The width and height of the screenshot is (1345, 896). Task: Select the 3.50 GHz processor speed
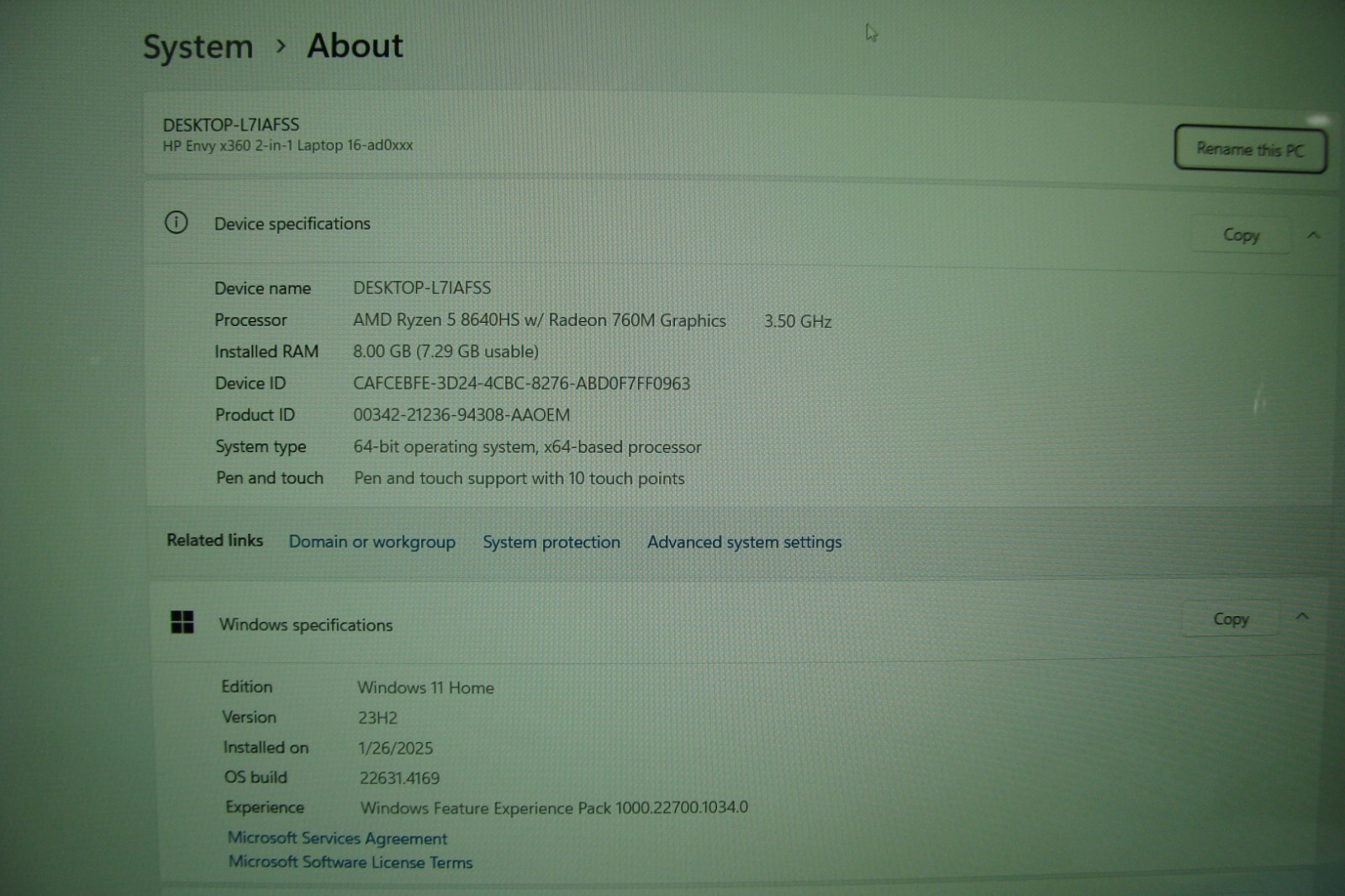[x=798, y=321]
